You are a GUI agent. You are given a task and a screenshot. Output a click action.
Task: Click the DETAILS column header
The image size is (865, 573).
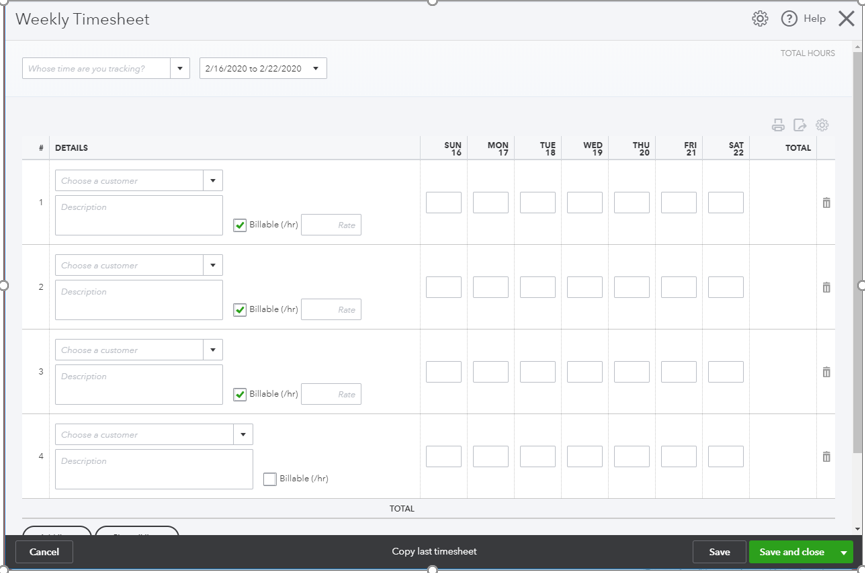click(x=71, y=148)
